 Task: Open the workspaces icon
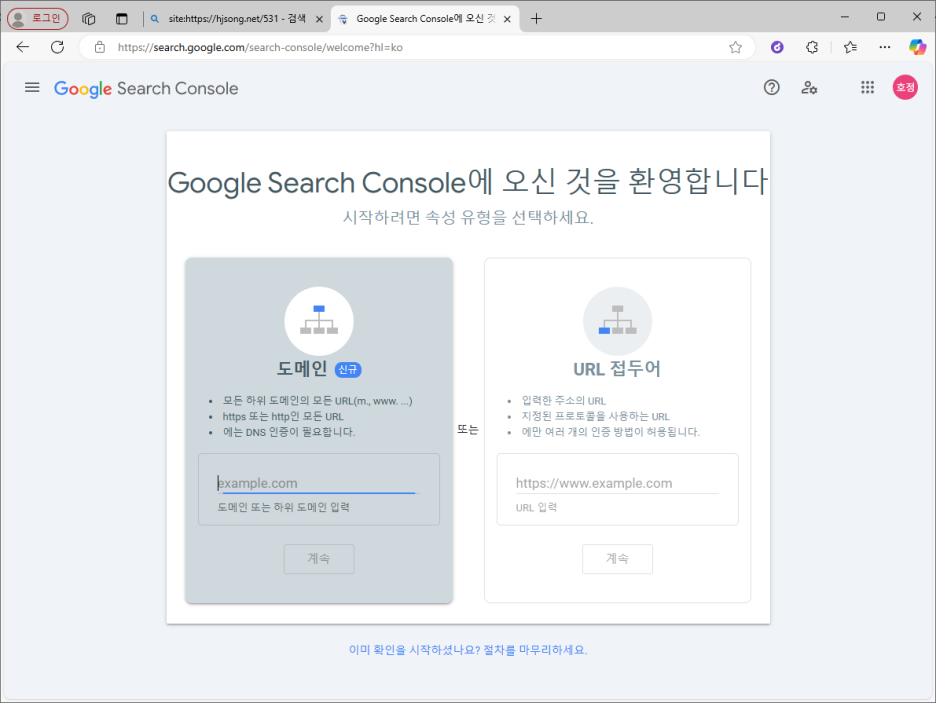(x=89, y=18)
